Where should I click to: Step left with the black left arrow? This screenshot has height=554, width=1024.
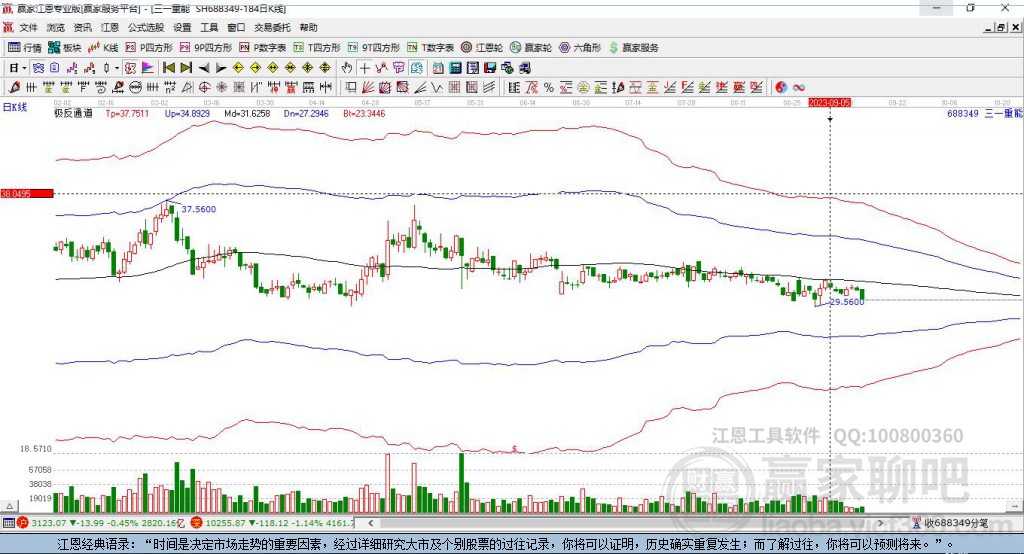point(204,68)
